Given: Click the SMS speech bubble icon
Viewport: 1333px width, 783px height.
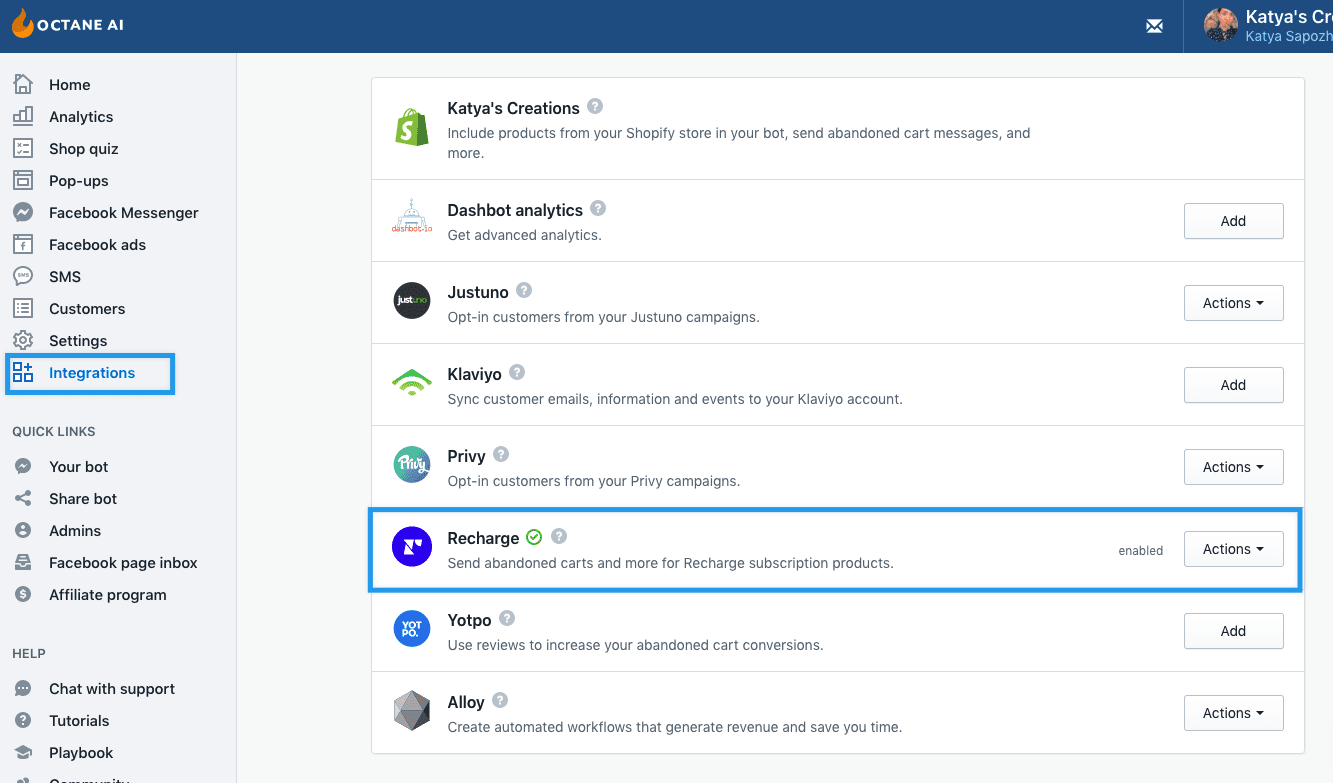Looking at the screenshot, I should [23, 276].
